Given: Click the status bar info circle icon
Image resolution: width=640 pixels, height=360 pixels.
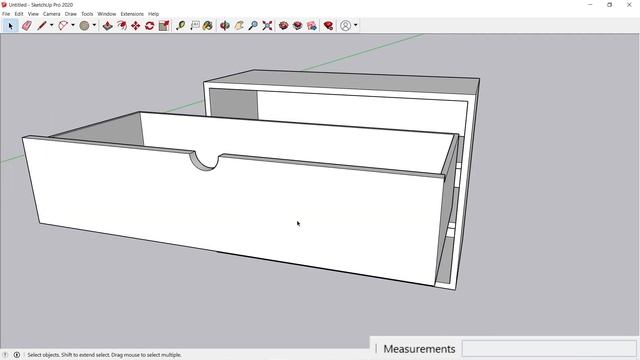Looking at the screenshot, I should [17, 355].
